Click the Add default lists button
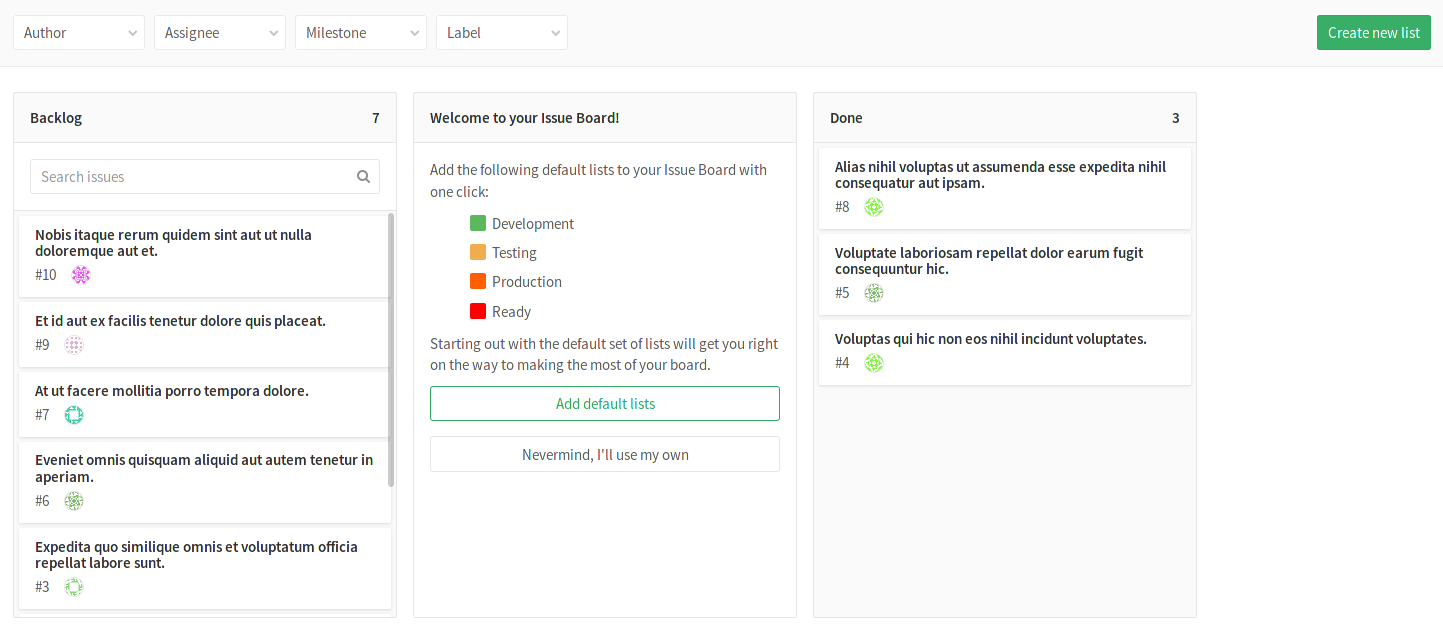Image resolution: width=1443 pixels, height=629 pixels. click(x=605, y=404)
